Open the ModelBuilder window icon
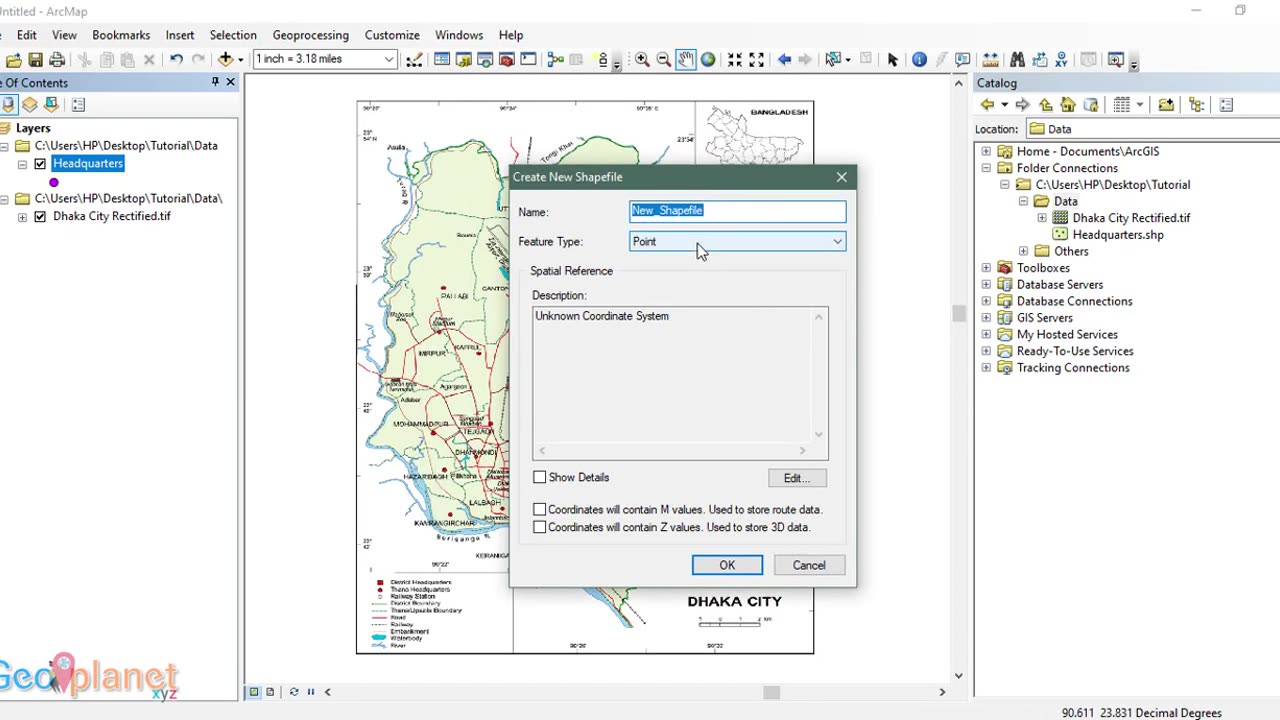Image resolution: width=1280 pixels, height=720 pixels. click(556, 60)
